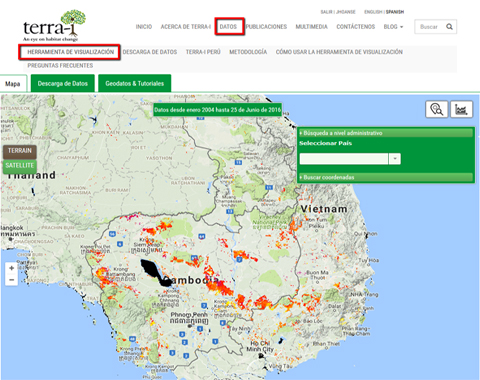Click the Buscar search input field
The width and height of the screenshot is (480, 380).
pos(430,27)
